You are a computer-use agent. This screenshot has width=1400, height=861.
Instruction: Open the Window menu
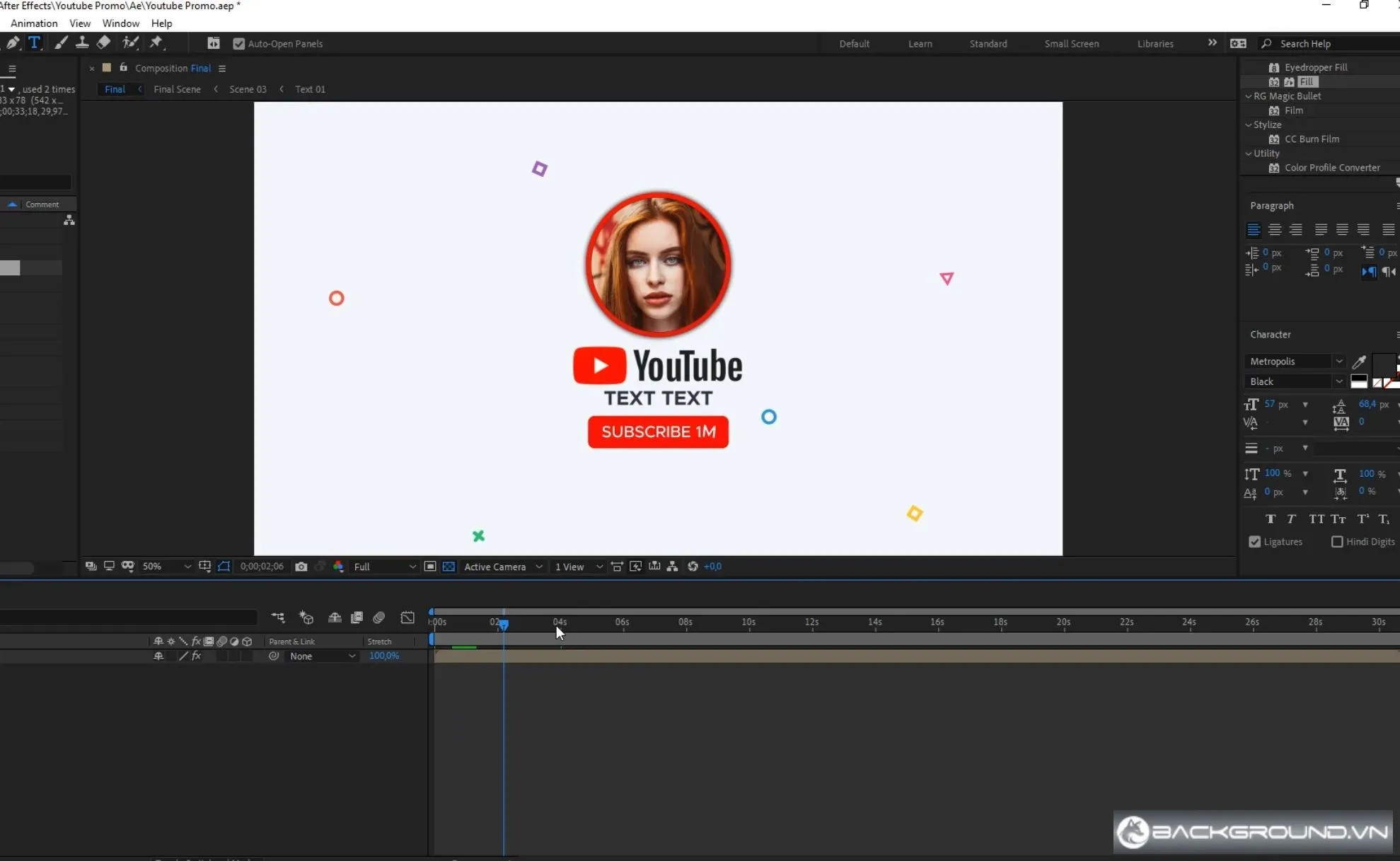121,23
